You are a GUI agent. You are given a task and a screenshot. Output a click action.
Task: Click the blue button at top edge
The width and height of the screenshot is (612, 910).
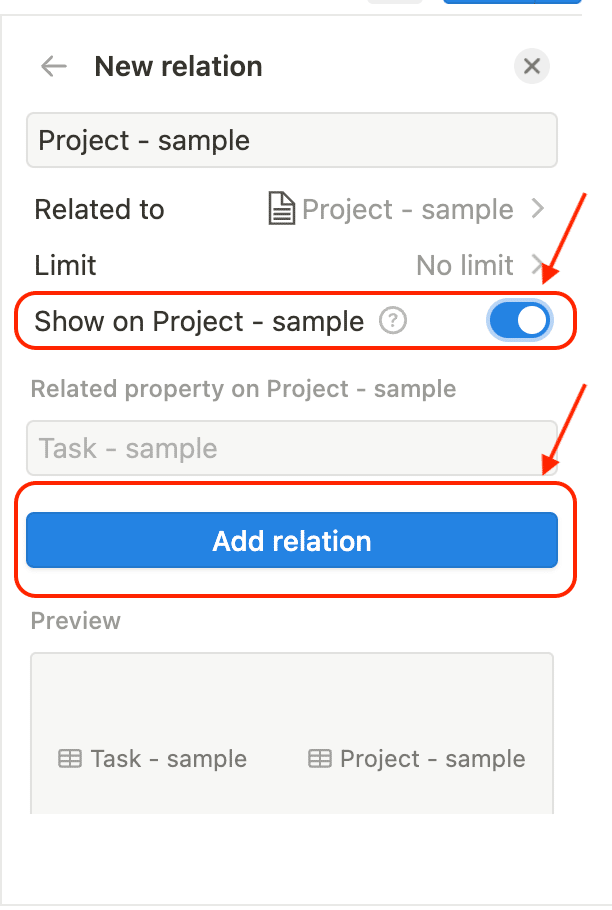[x=512, y=2]
